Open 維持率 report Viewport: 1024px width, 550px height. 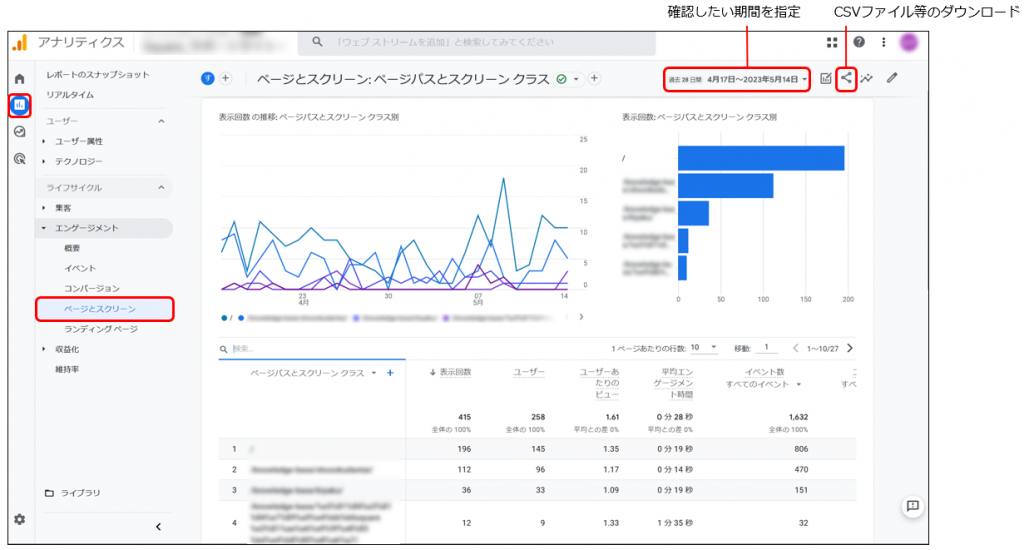tap(67, 369)
